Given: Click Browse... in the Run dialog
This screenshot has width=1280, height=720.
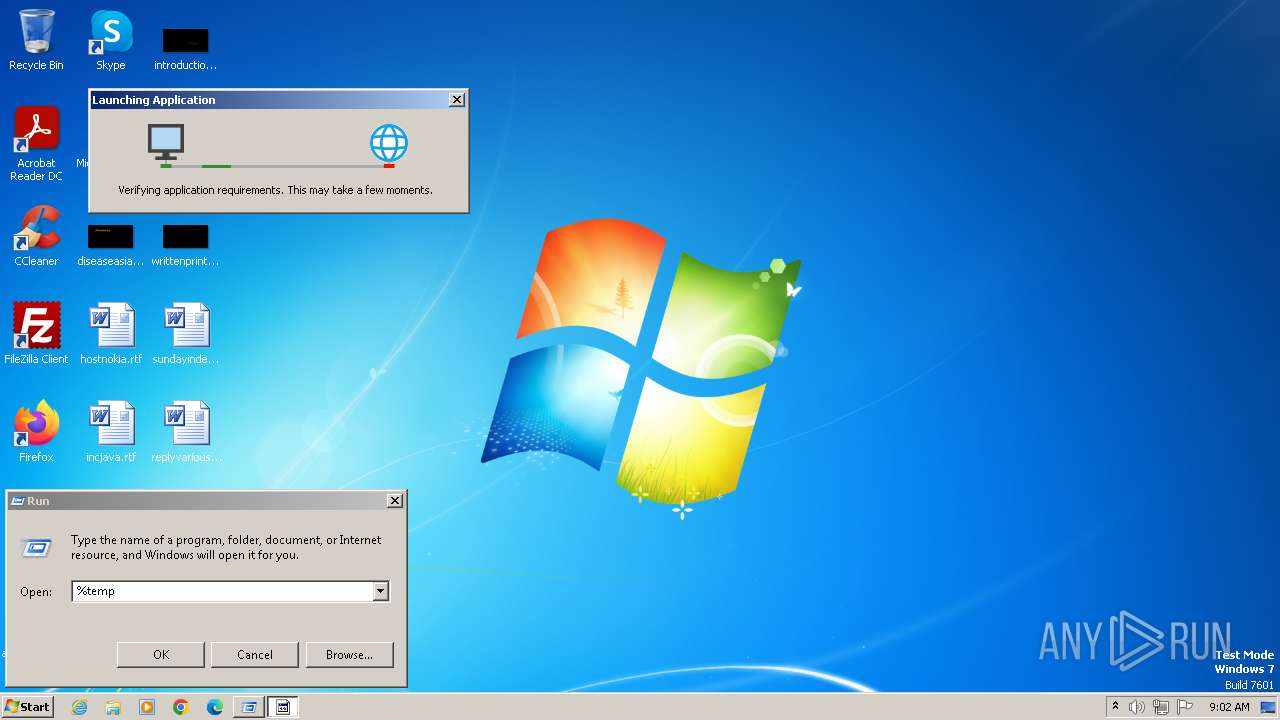Looking at the screenshot, I should click(349, 655).
